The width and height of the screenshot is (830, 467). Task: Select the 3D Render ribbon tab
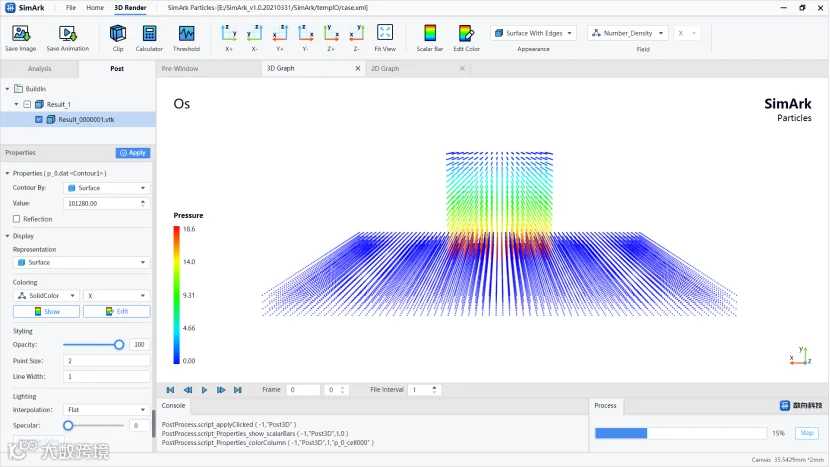click(x=130, y=7)
